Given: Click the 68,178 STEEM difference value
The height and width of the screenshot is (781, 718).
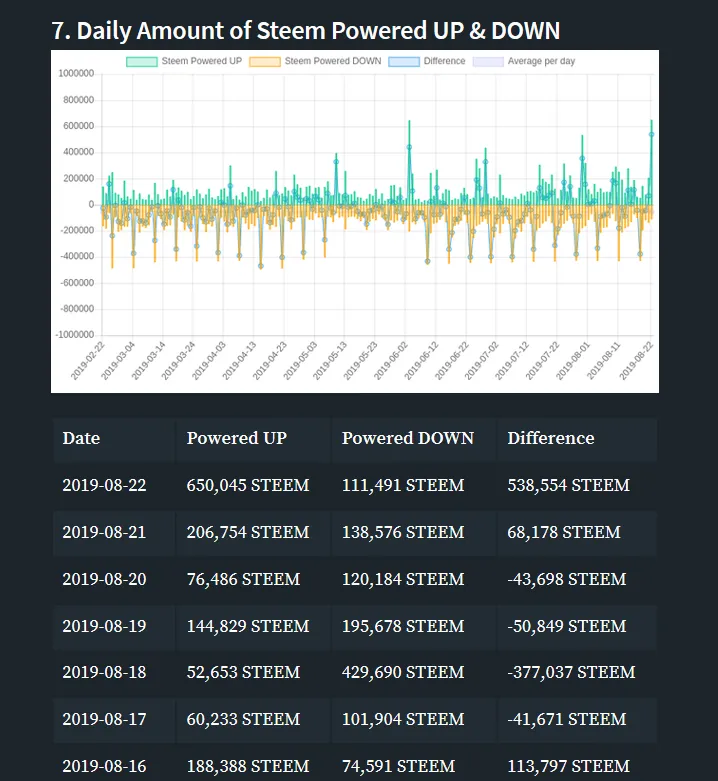Looking at the screenshot, I should click(564, 532).
